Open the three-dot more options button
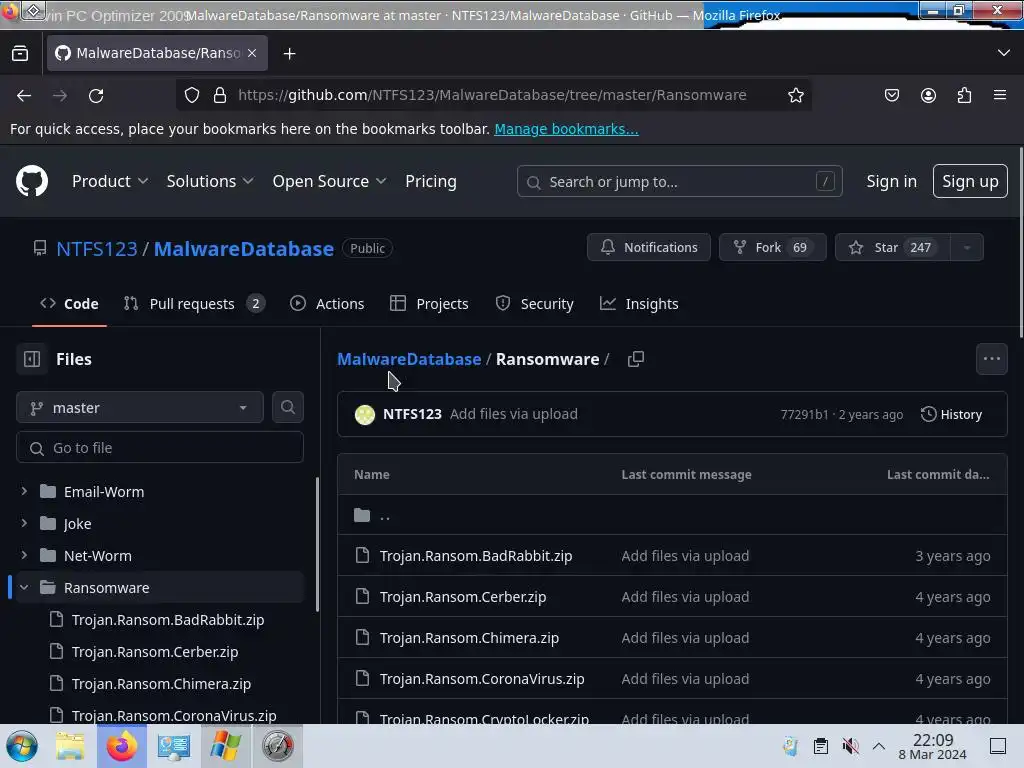Viewport: 1024px width, 768px height. [991, 359]
